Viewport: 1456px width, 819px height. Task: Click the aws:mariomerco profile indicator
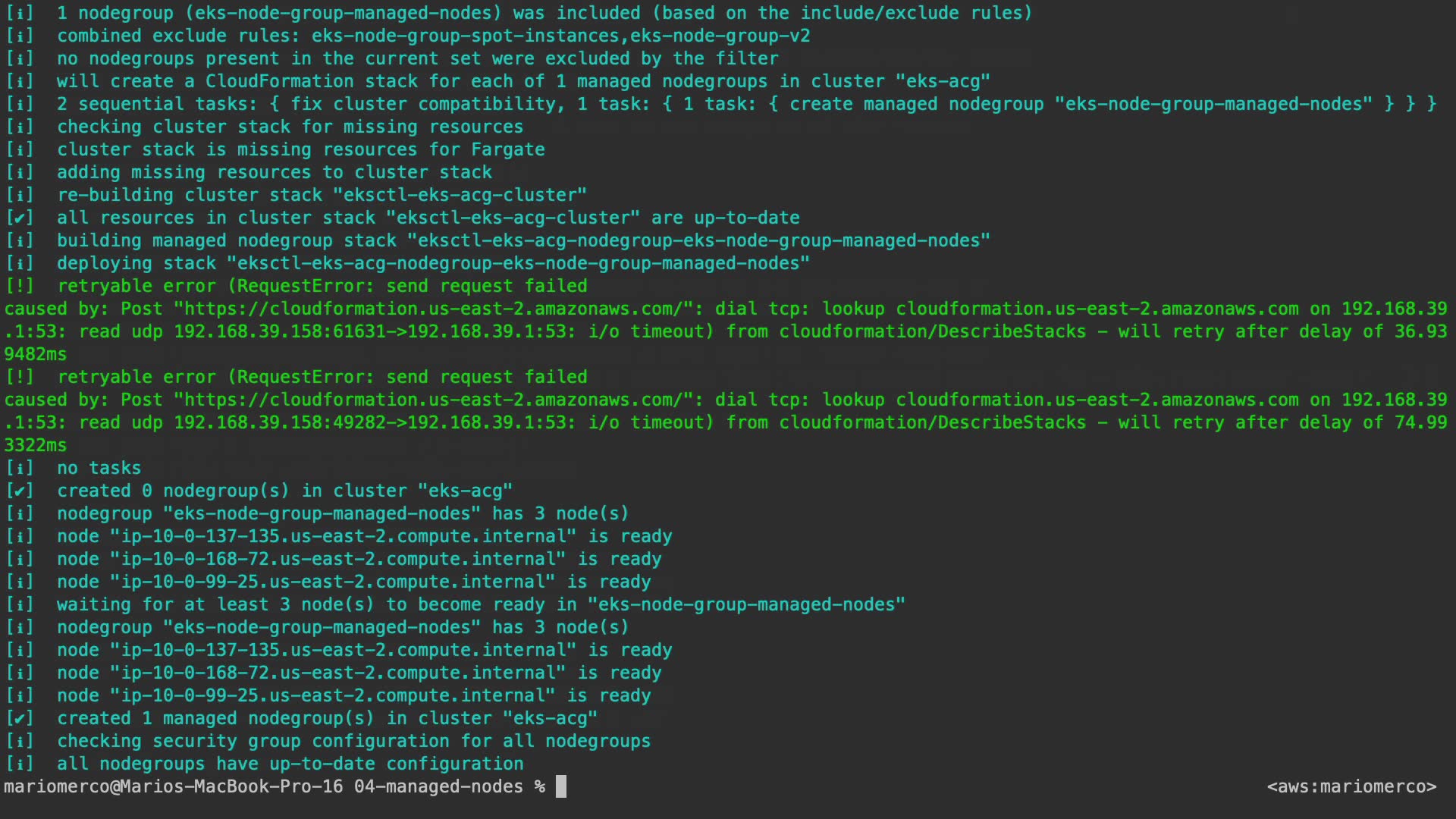tap(1351, 787)
